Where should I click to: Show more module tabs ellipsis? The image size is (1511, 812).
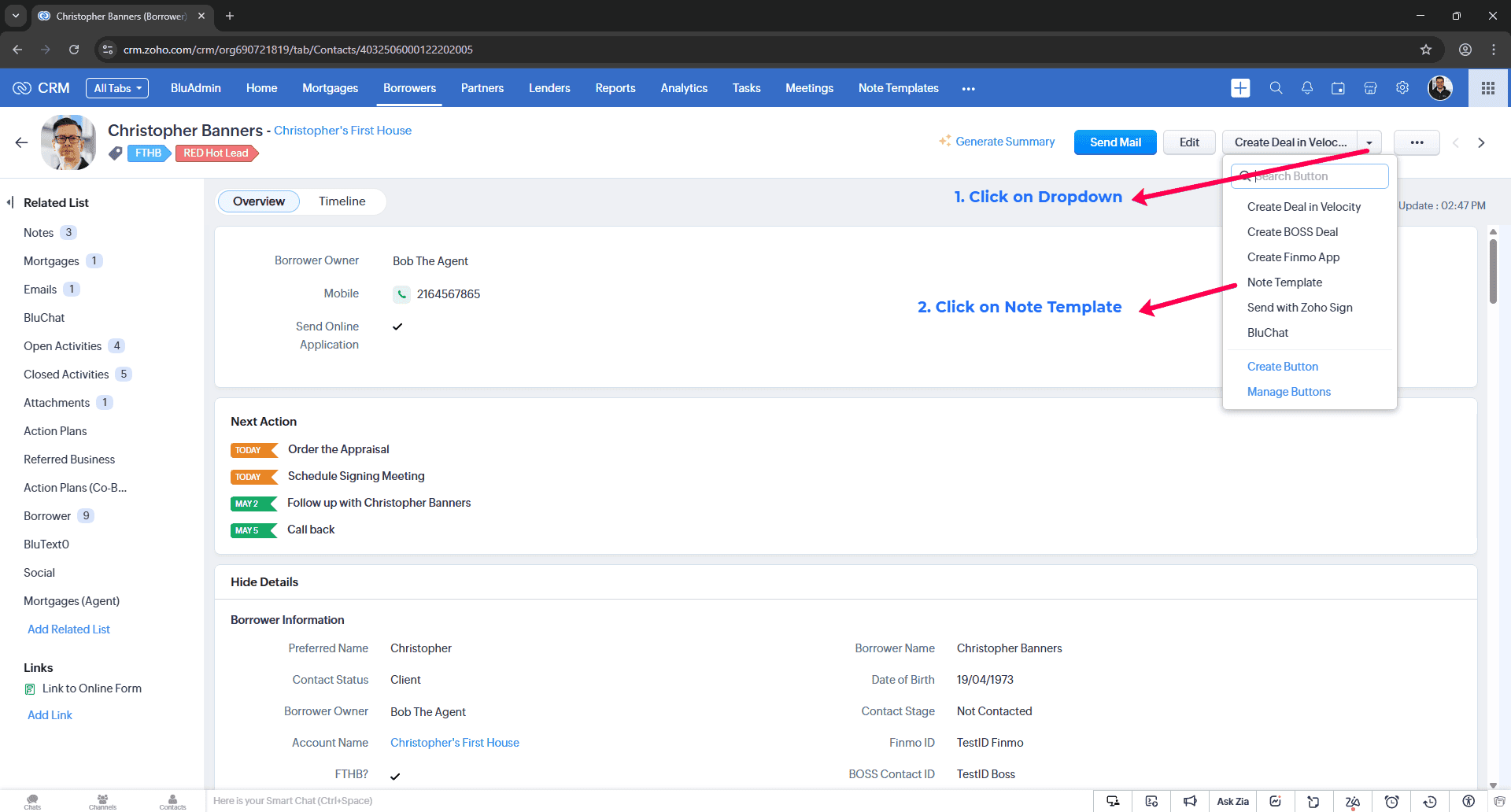968,88
